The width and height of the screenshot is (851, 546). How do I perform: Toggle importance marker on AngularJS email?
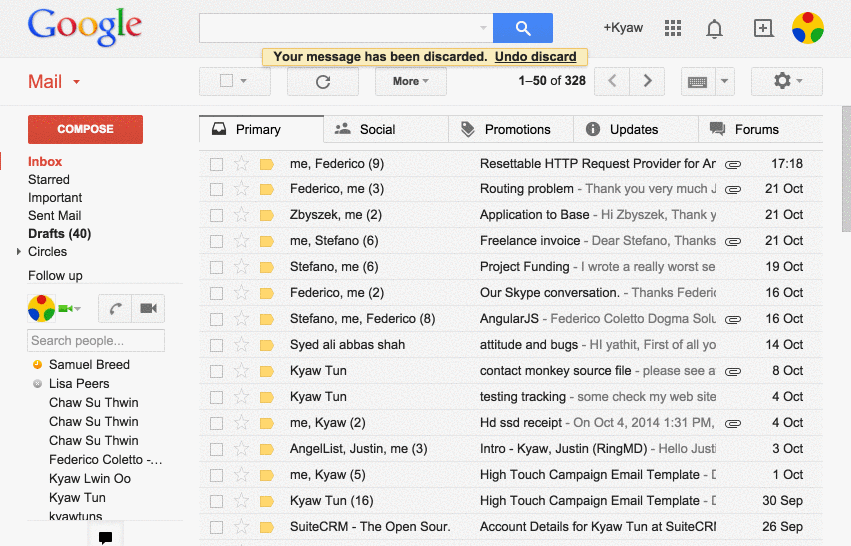(x=266, y=319)
